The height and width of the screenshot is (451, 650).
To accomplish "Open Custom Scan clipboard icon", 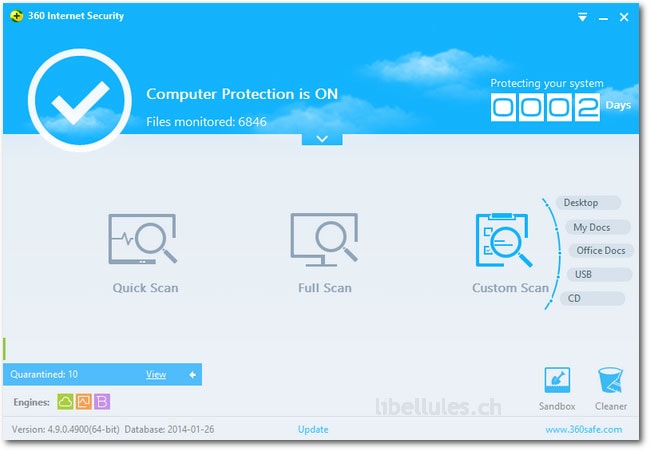I will [x=503, y=240].
